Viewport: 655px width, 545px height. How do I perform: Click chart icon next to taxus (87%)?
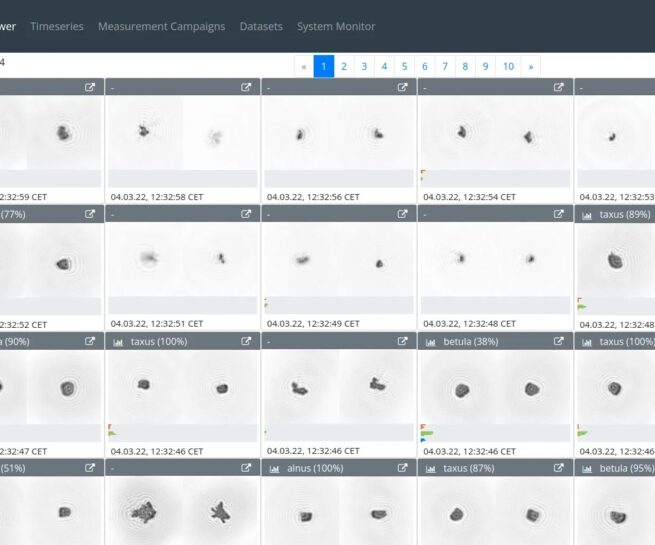431,469
